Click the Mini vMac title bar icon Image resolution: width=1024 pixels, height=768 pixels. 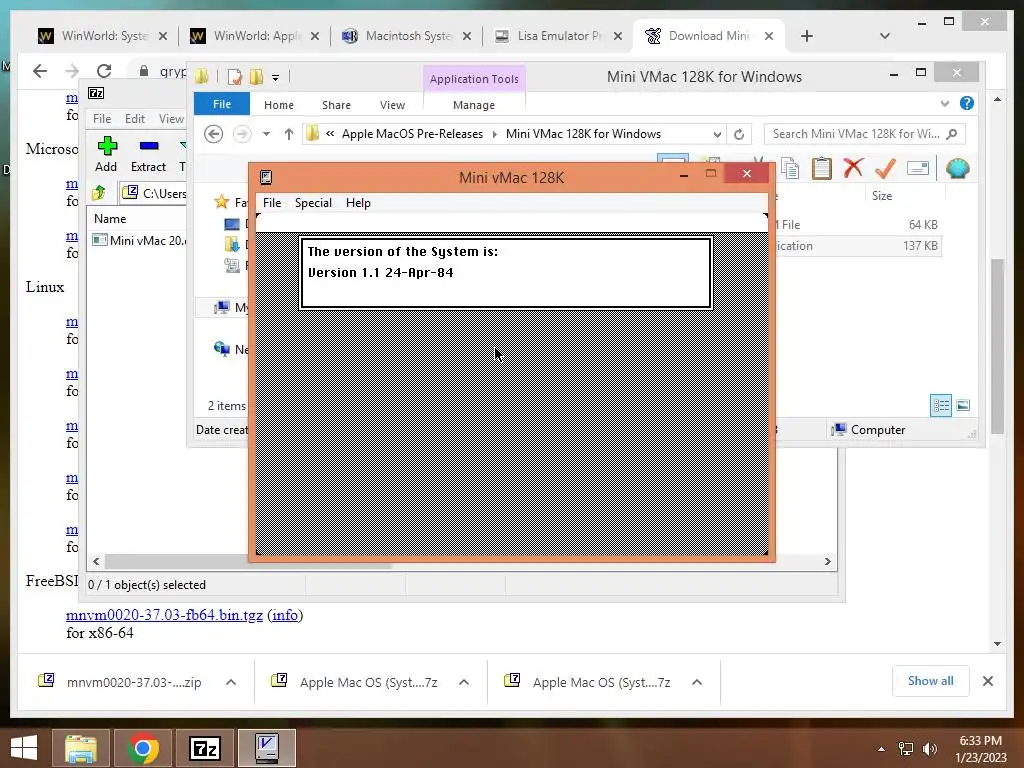click(266, 178)
